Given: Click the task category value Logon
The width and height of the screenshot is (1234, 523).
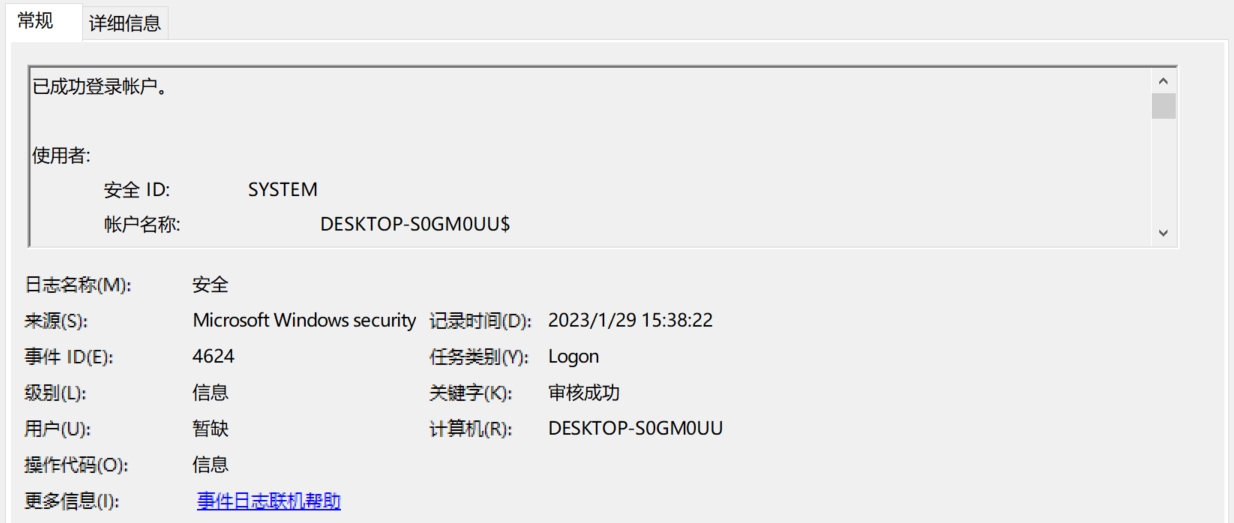Looking at the screenshot, I should coord(574,357).
